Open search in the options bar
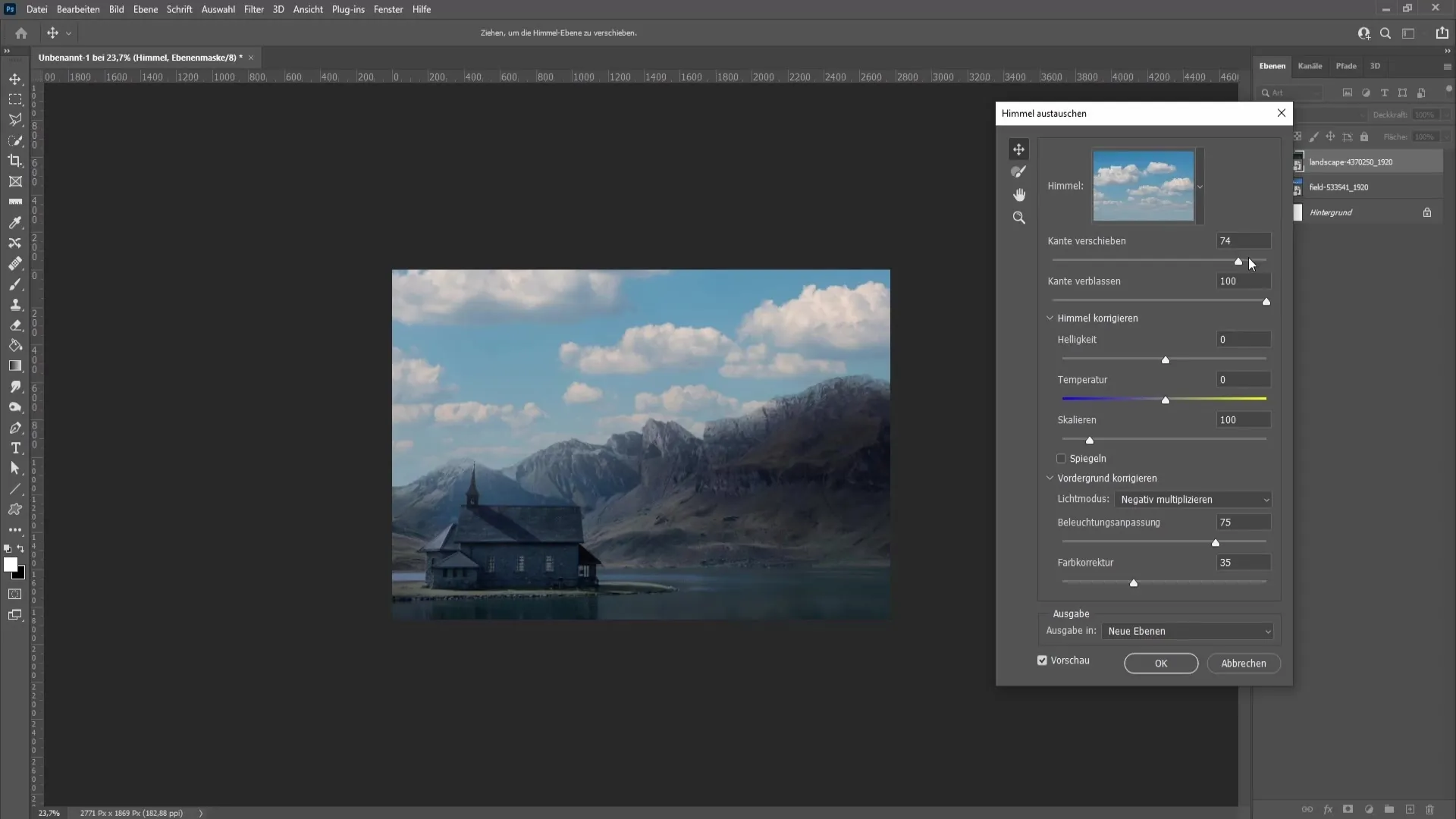Viewport: 1456px width, 819px height. point(1385,33)
